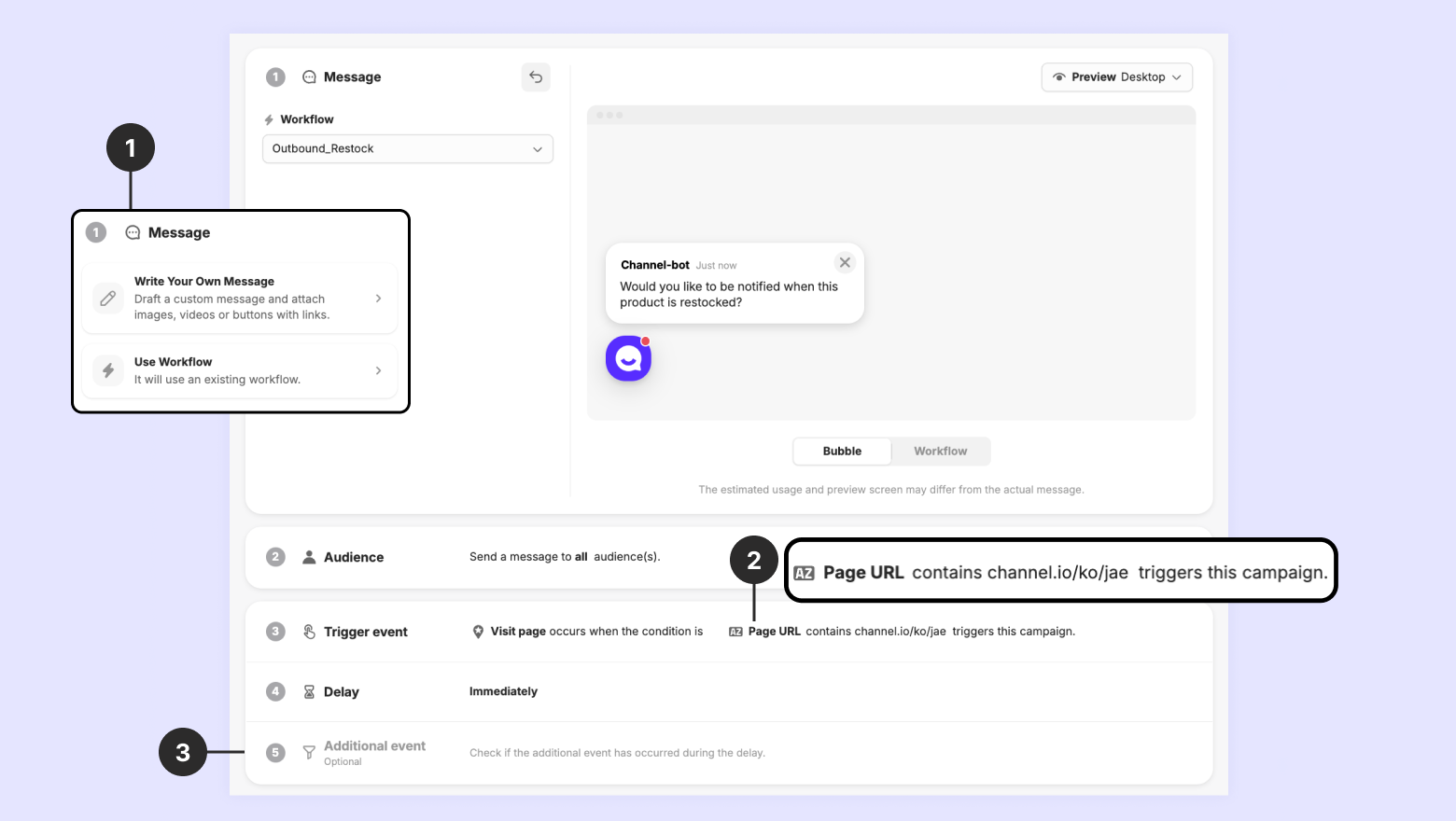Expand the Preview Desktop dropdown chevron
The height and width of the screenshot is (821, 1456).
[x=1177, y=77]
